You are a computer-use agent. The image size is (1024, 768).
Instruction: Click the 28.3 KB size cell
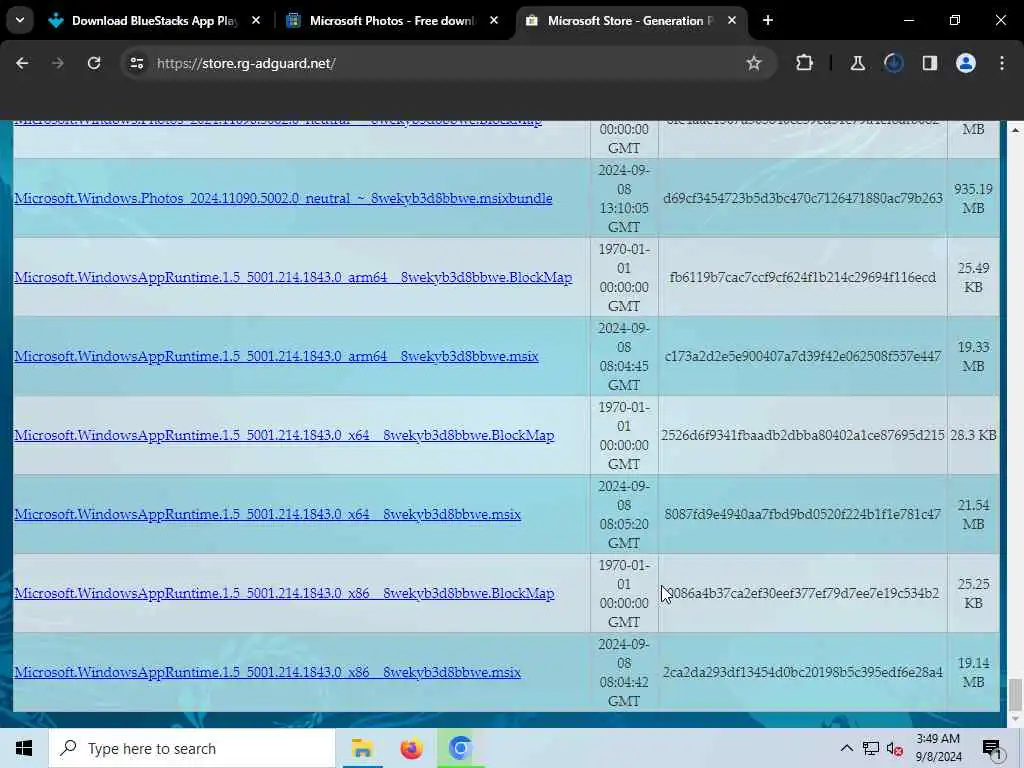[973, 435]
